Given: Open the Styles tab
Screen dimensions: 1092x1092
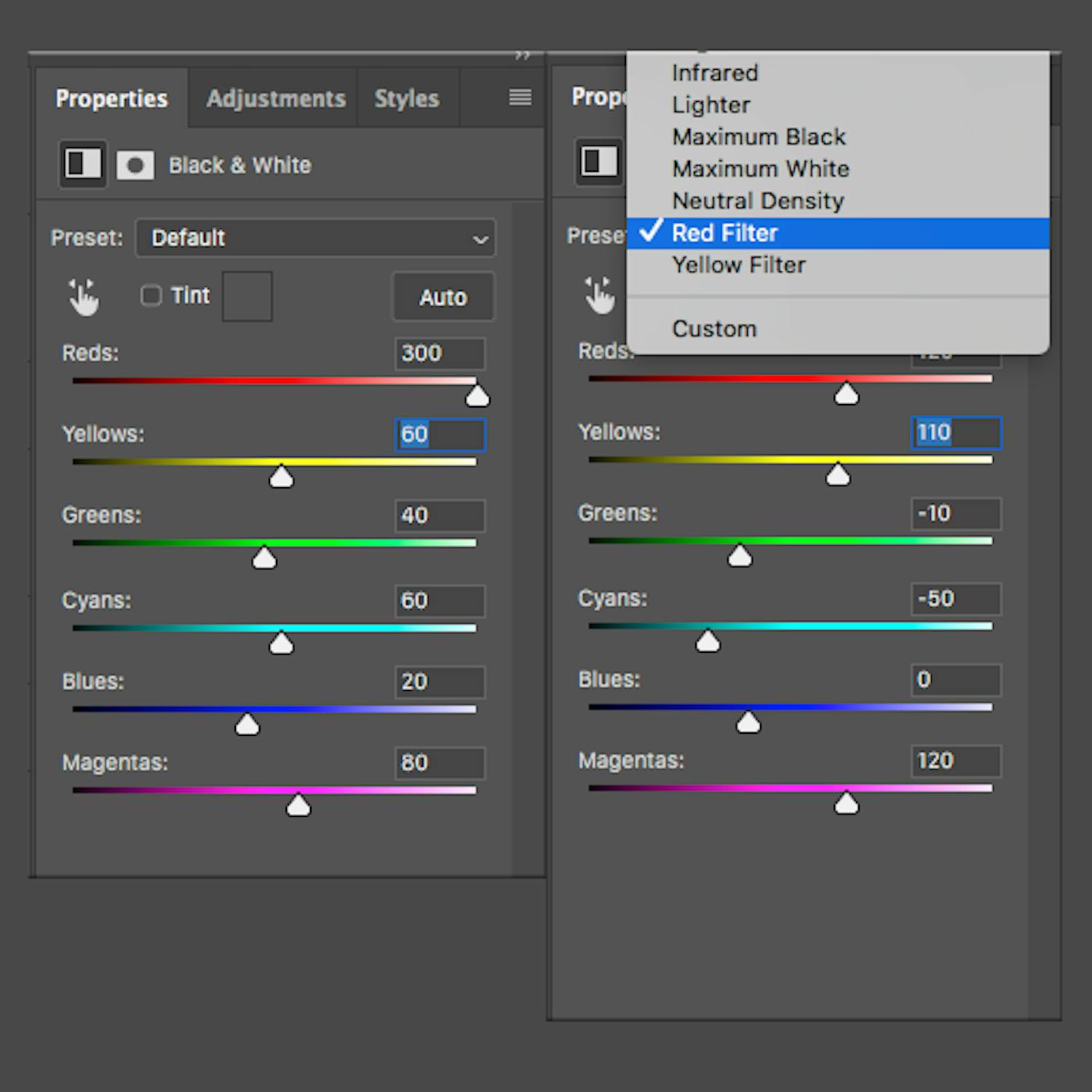Looking at the screenshot, I should click(x=406, y=98).
